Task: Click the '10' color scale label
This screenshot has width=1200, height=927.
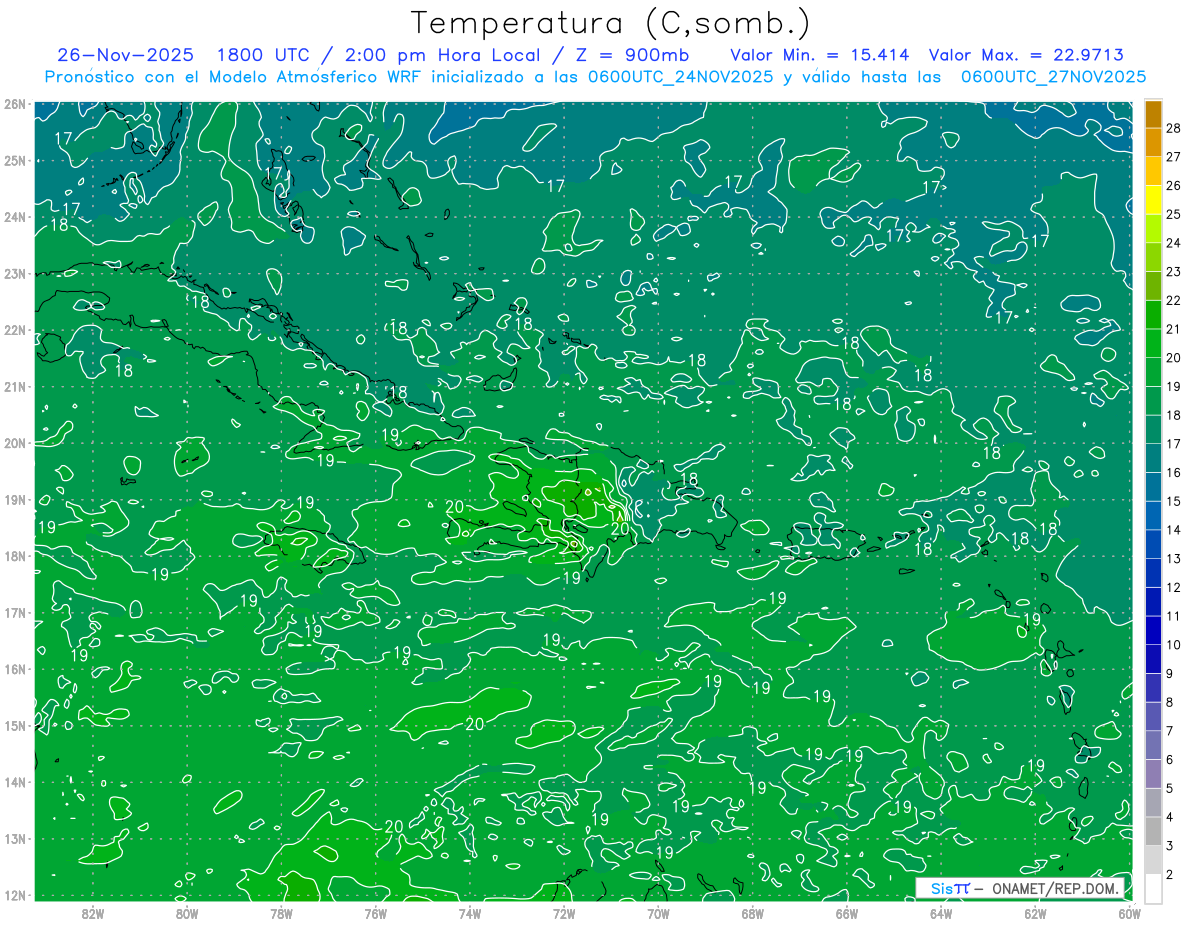Action: click(x=1174, y=644)
